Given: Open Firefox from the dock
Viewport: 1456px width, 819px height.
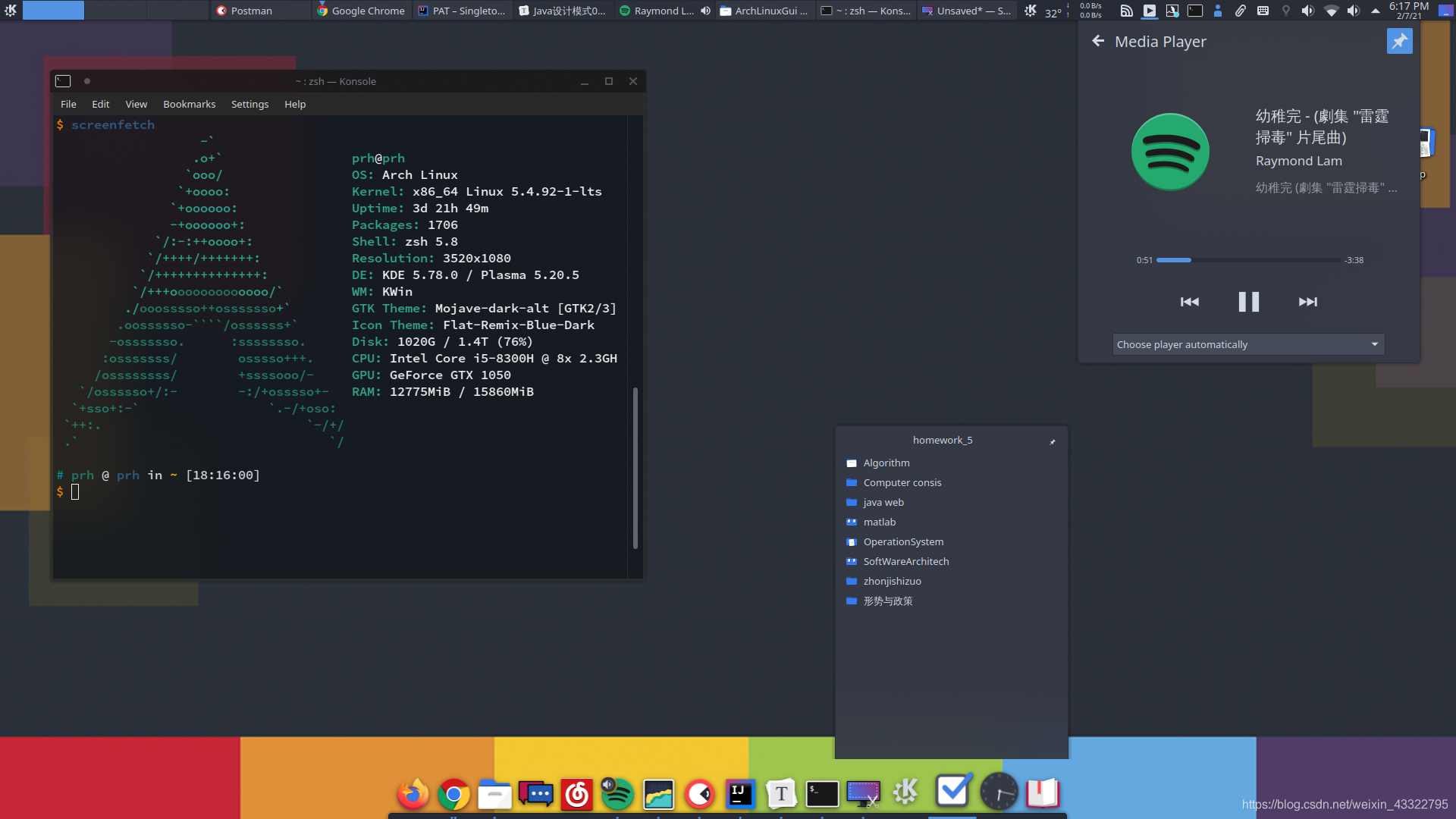Looking at the screenshot, I should [x=413, y=794].
